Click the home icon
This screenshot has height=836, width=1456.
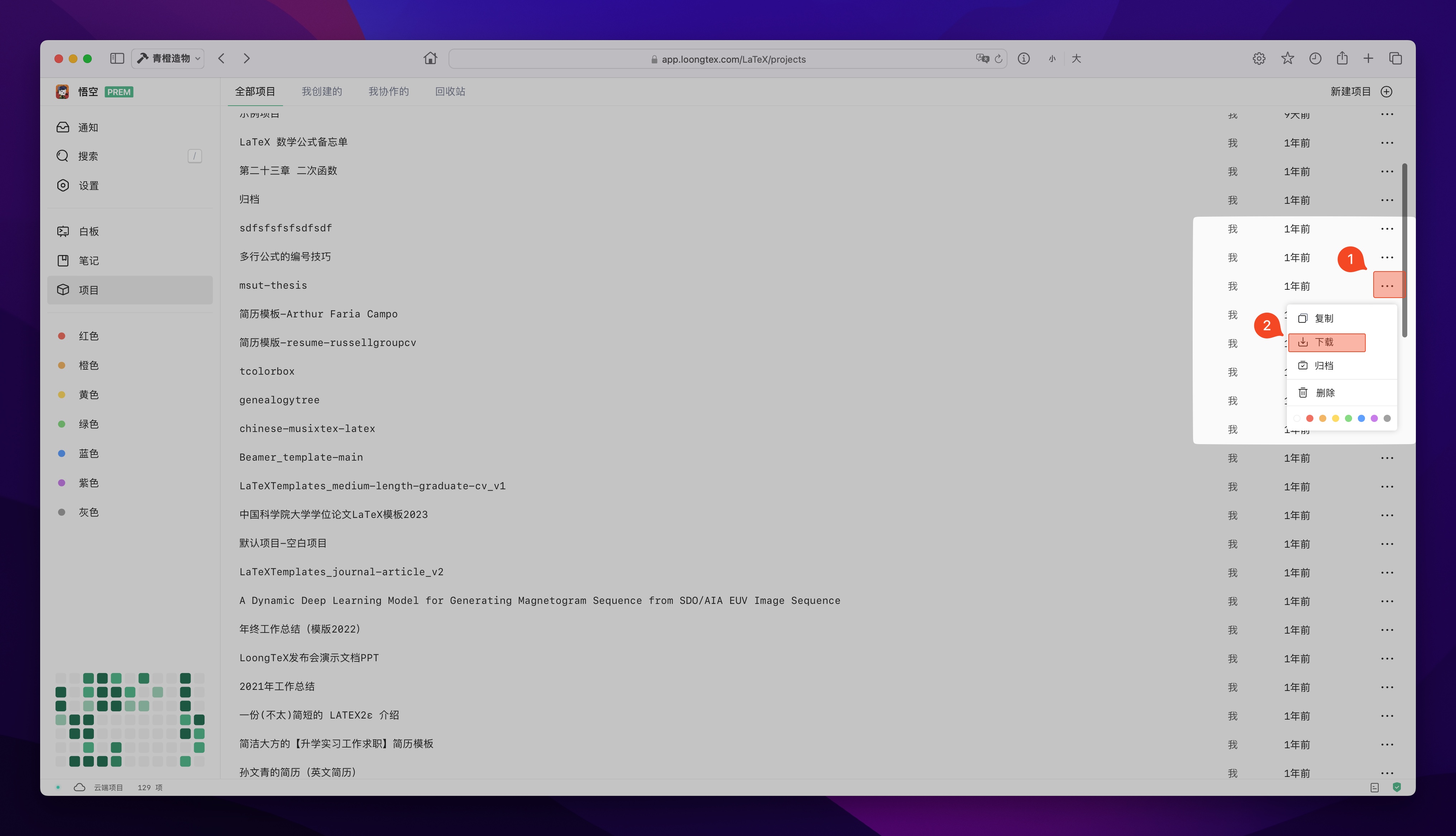(x=431, y=59)
